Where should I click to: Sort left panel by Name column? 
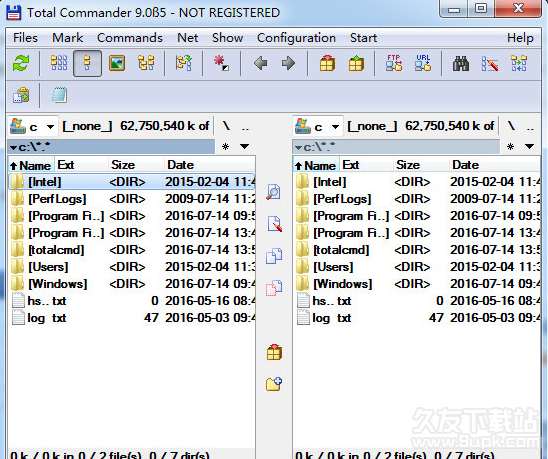click(31, 165)
